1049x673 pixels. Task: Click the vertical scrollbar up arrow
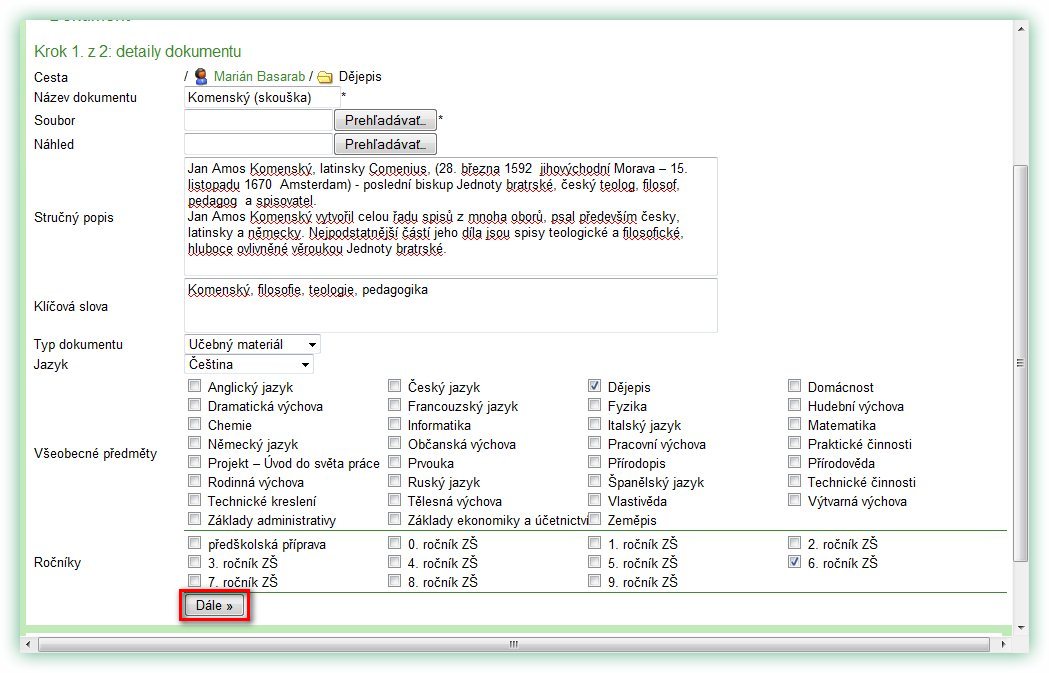[1020, 29]
